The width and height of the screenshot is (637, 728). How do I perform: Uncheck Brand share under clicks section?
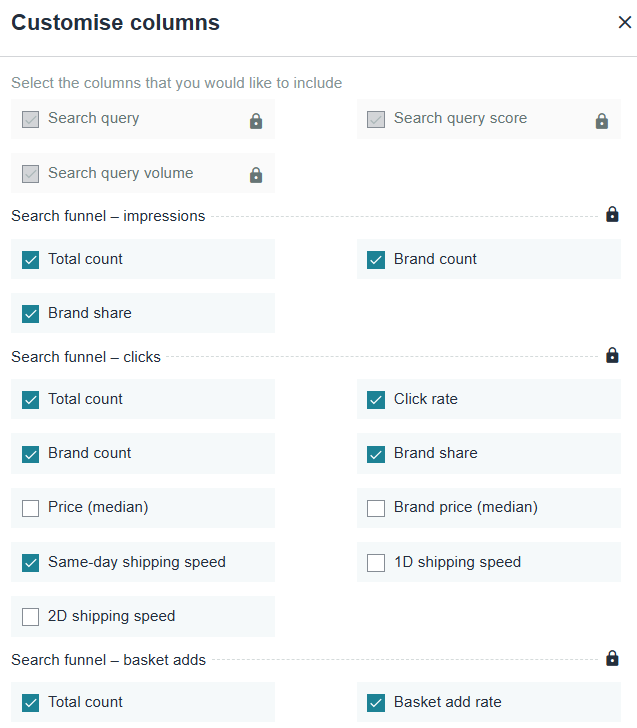click(x=376, y=454)
